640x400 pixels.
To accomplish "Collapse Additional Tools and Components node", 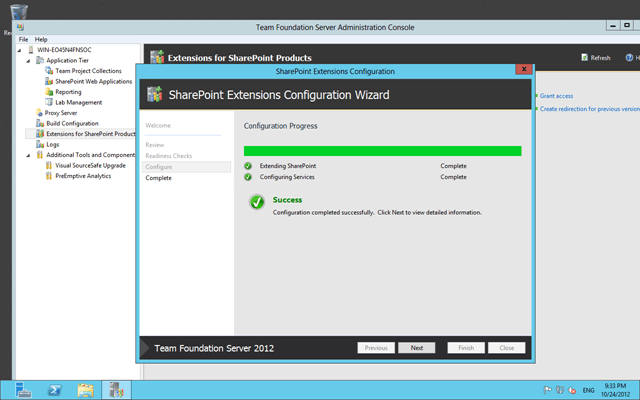I will pos(28,155).
